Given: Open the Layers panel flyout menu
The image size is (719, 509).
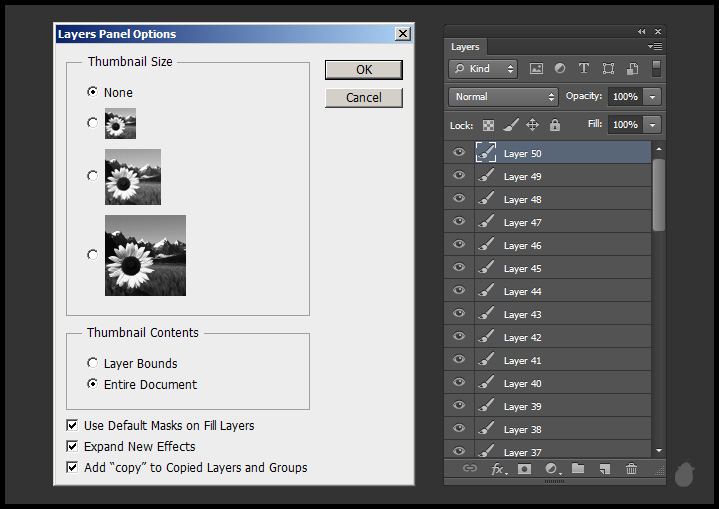Looking at the screenshot, I should point(655,46).
